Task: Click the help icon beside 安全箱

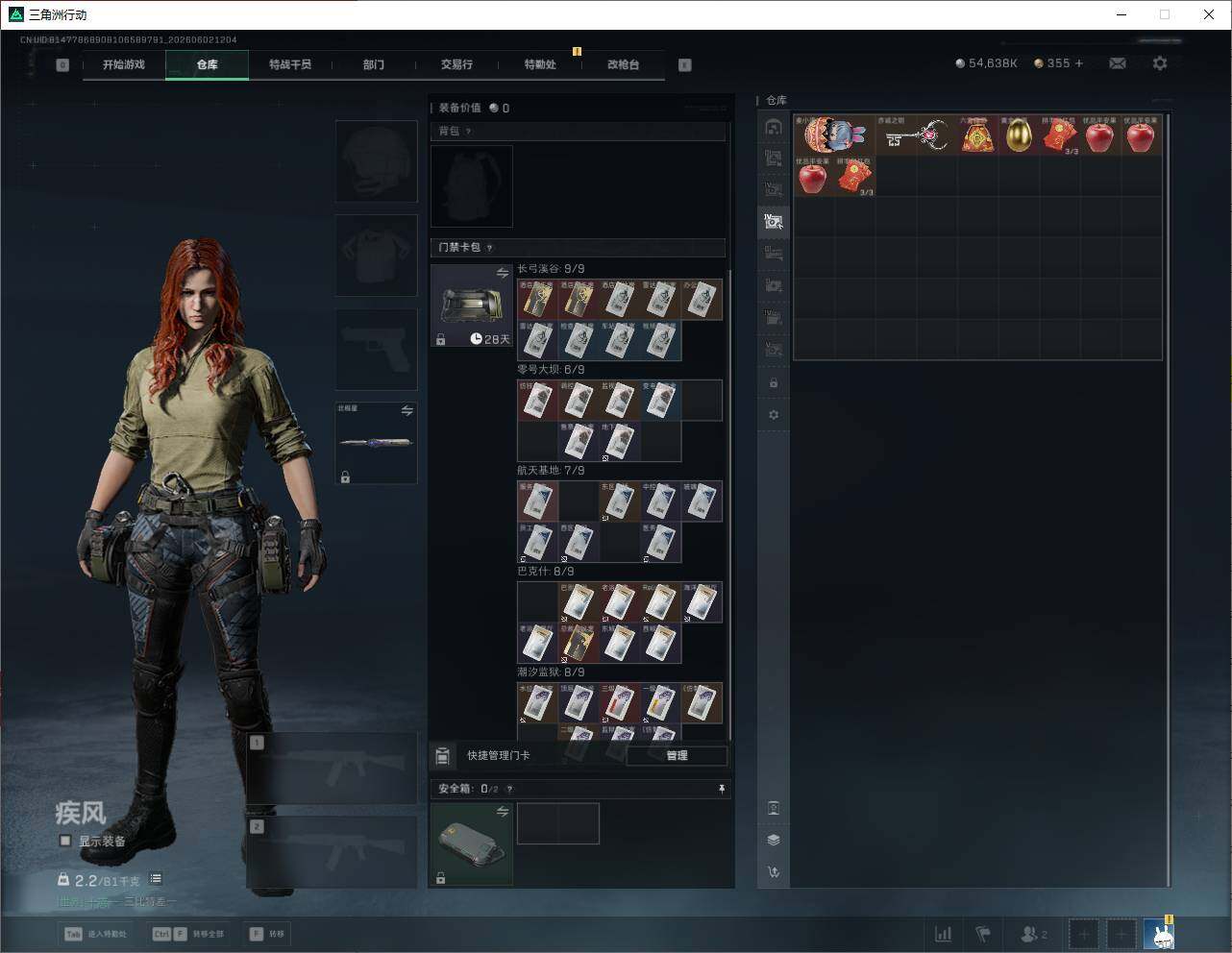Action: (x=509, y=790)
